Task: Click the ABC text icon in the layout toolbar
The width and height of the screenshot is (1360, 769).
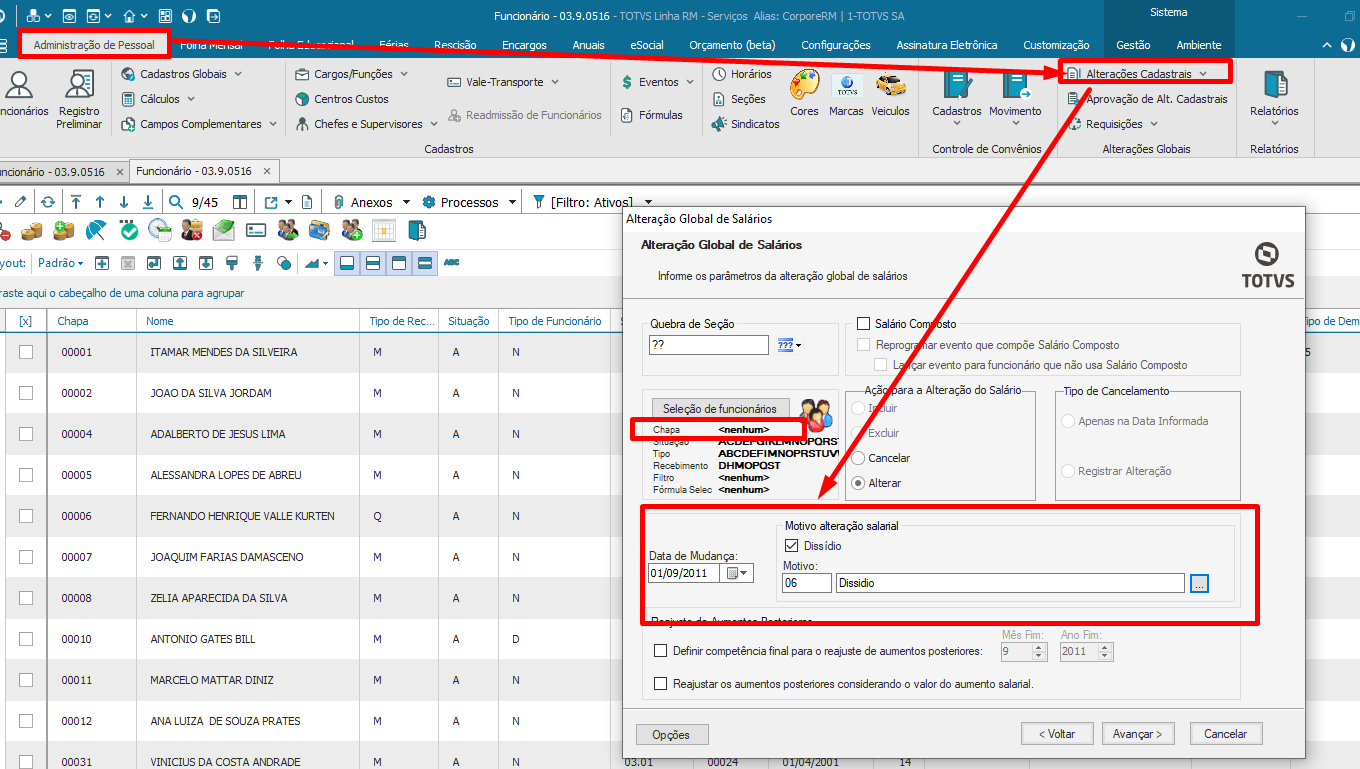Action: click(x=451, y=263)
